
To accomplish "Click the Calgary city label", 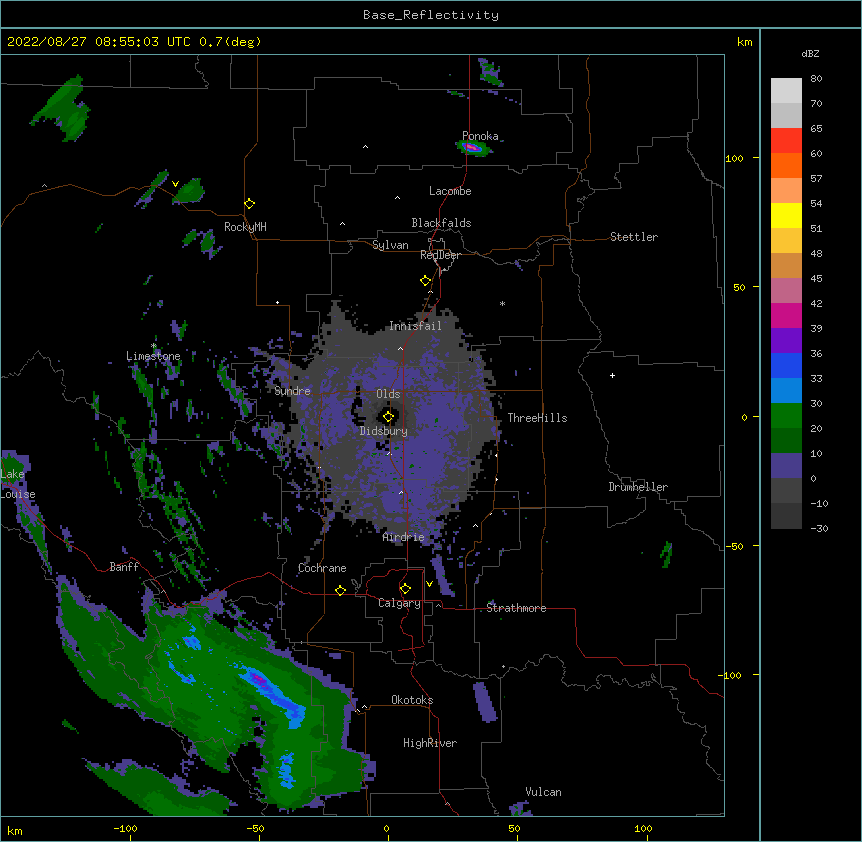I will pos(399,603).
